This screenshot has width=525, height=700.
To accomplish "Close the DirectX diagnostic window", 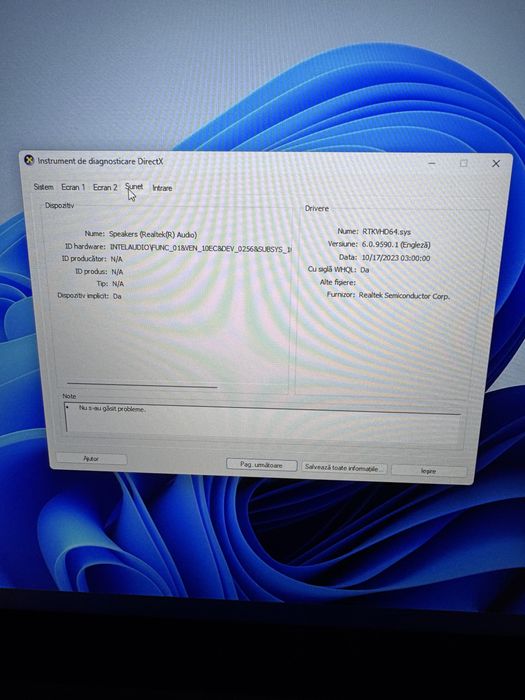I will click(x=496, y=164).
